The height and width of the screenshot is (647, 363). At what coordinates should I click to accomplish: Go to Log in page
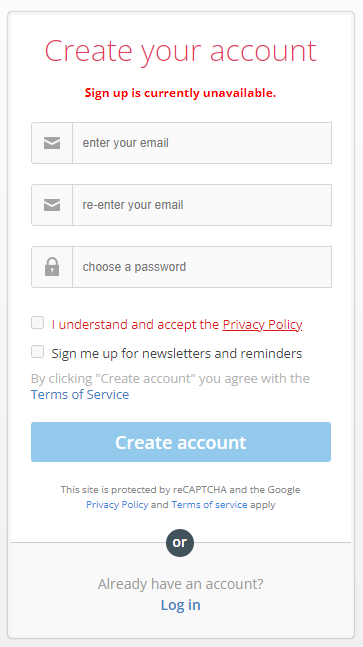coord(180,605)
